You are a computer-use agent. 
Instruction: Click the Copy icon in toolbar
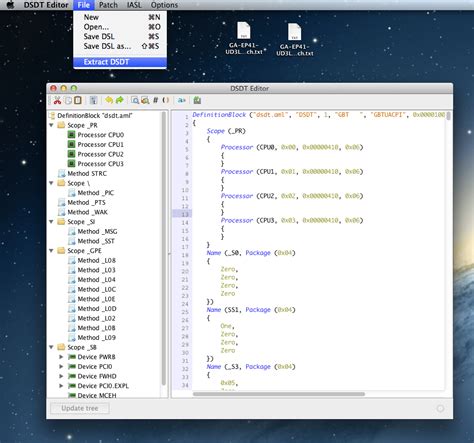(x=68, y=100)
